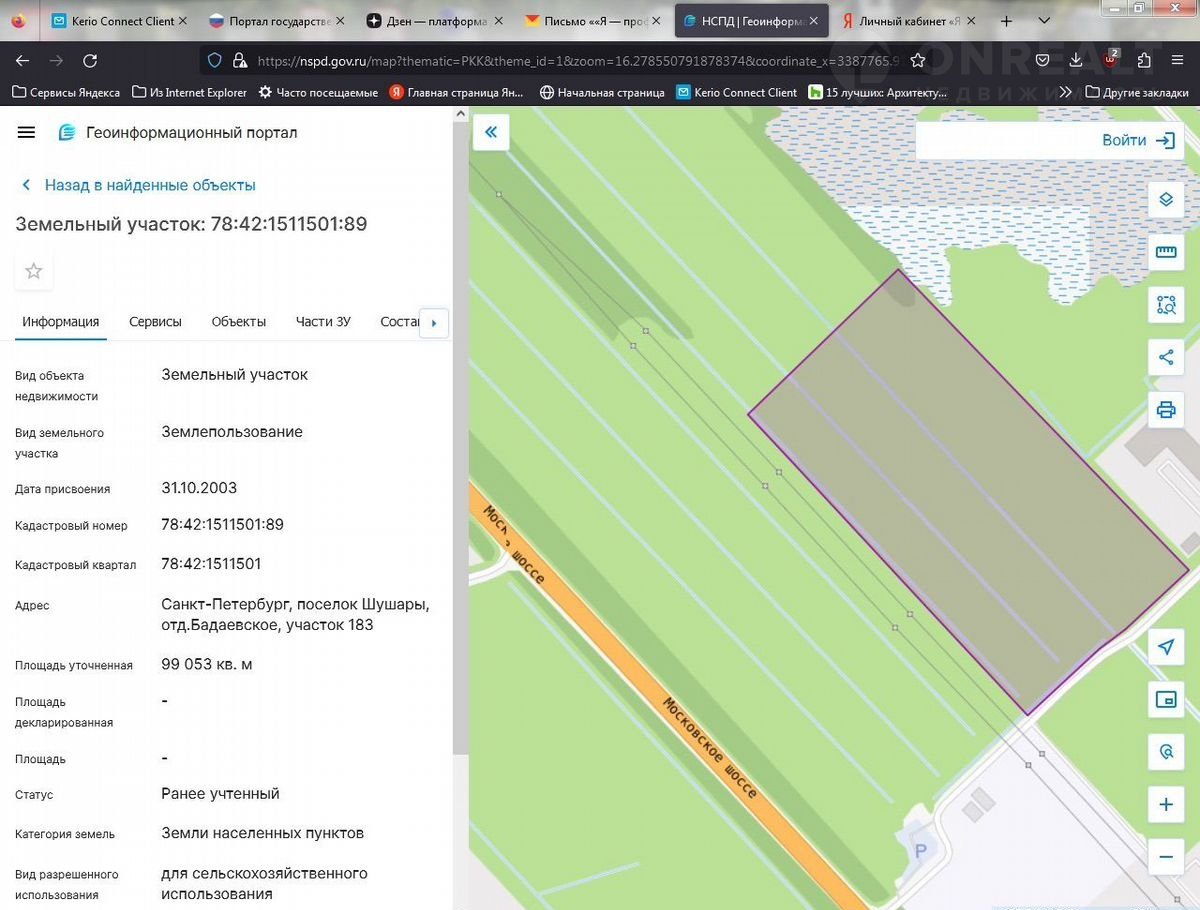Open the hamburger main menu
Screen dimensions: 1200x910
tap(27, 133)
